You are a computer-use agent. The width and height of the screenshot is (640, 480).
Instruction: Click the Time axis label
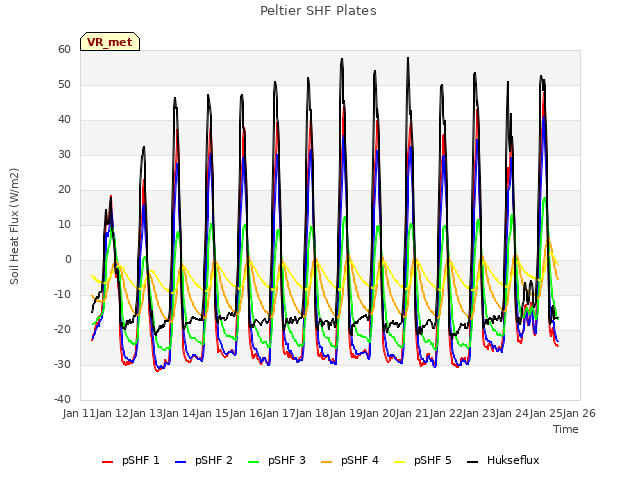tap(566, 429)
